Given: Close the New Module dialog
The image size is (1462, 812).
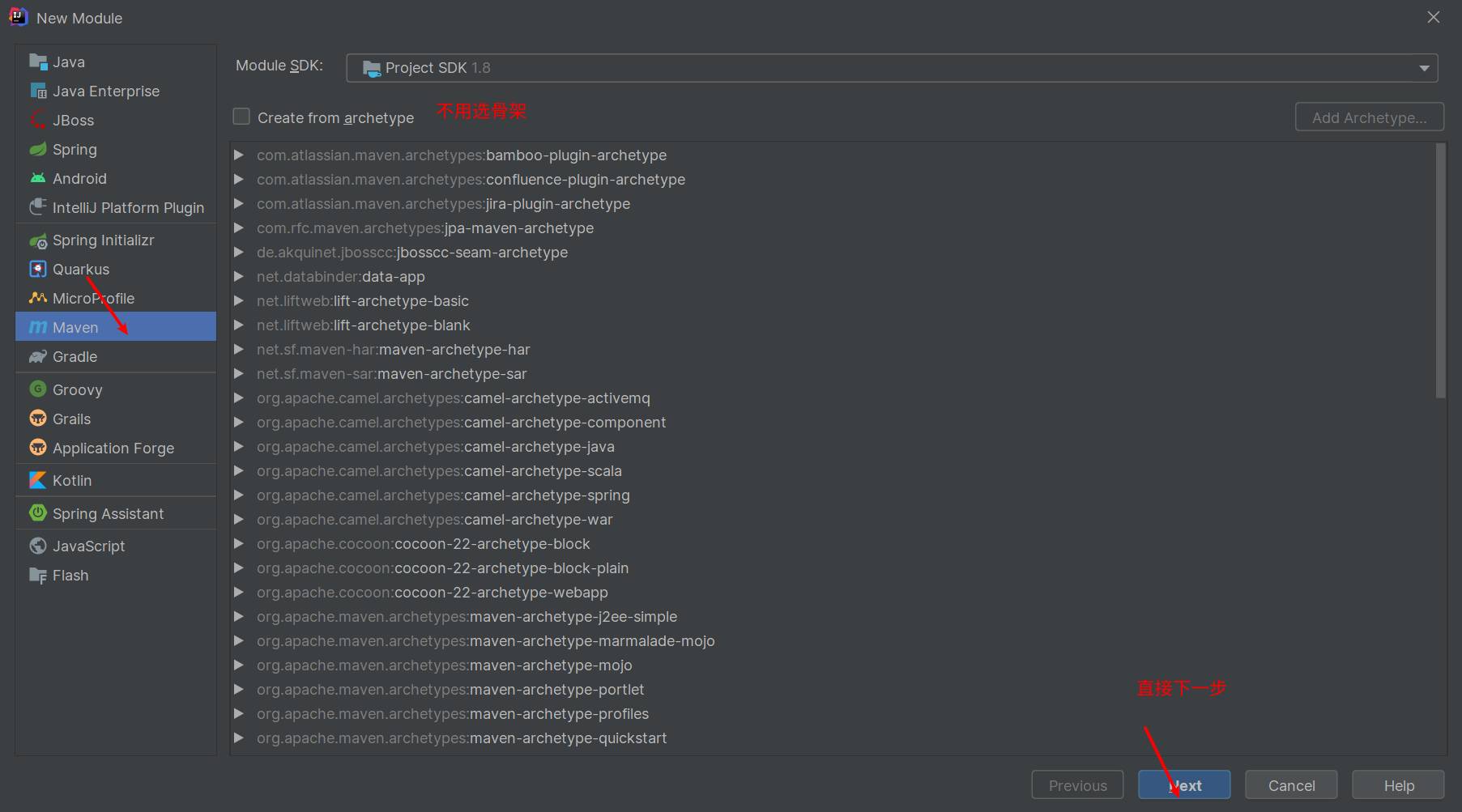Looking at the screenshot, I should 1434,17.
